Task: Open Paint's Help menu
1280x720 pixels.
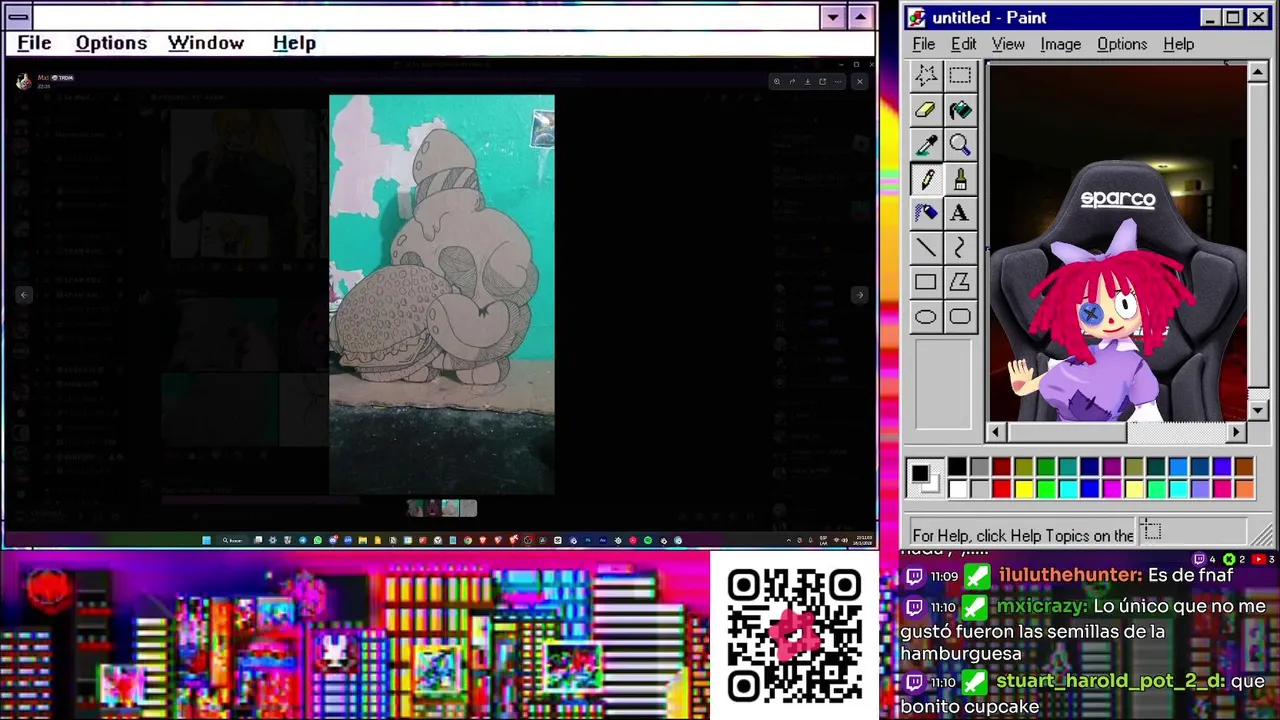Action: [x=1178, y=44]
